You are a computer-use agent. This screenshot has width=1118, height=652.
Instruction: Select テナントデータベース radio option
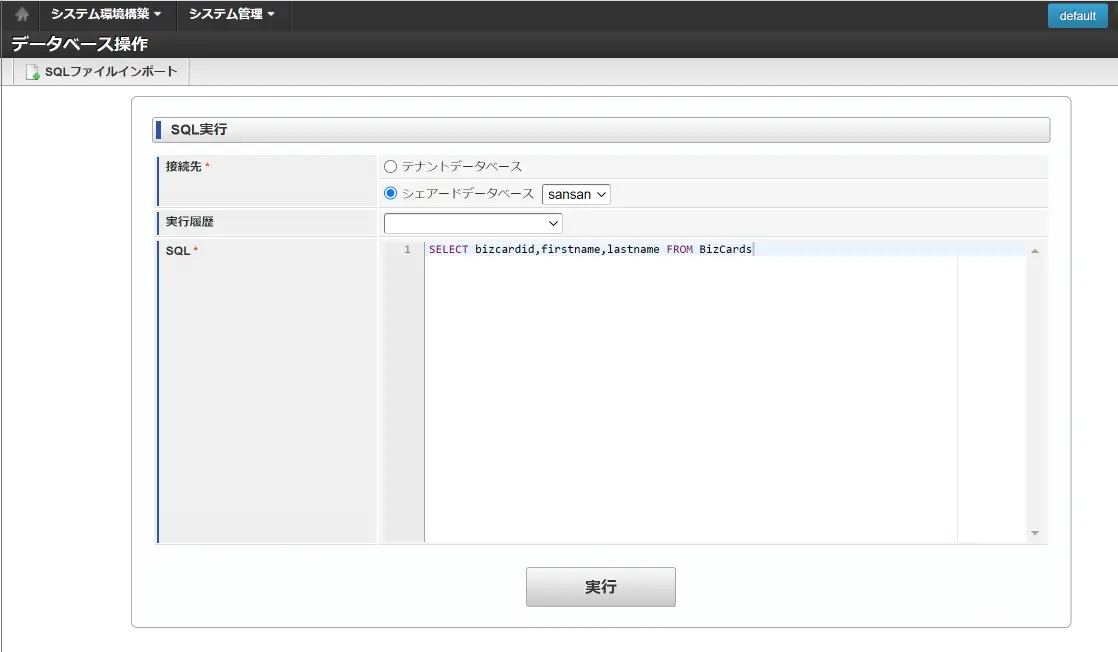coord(390,167)
